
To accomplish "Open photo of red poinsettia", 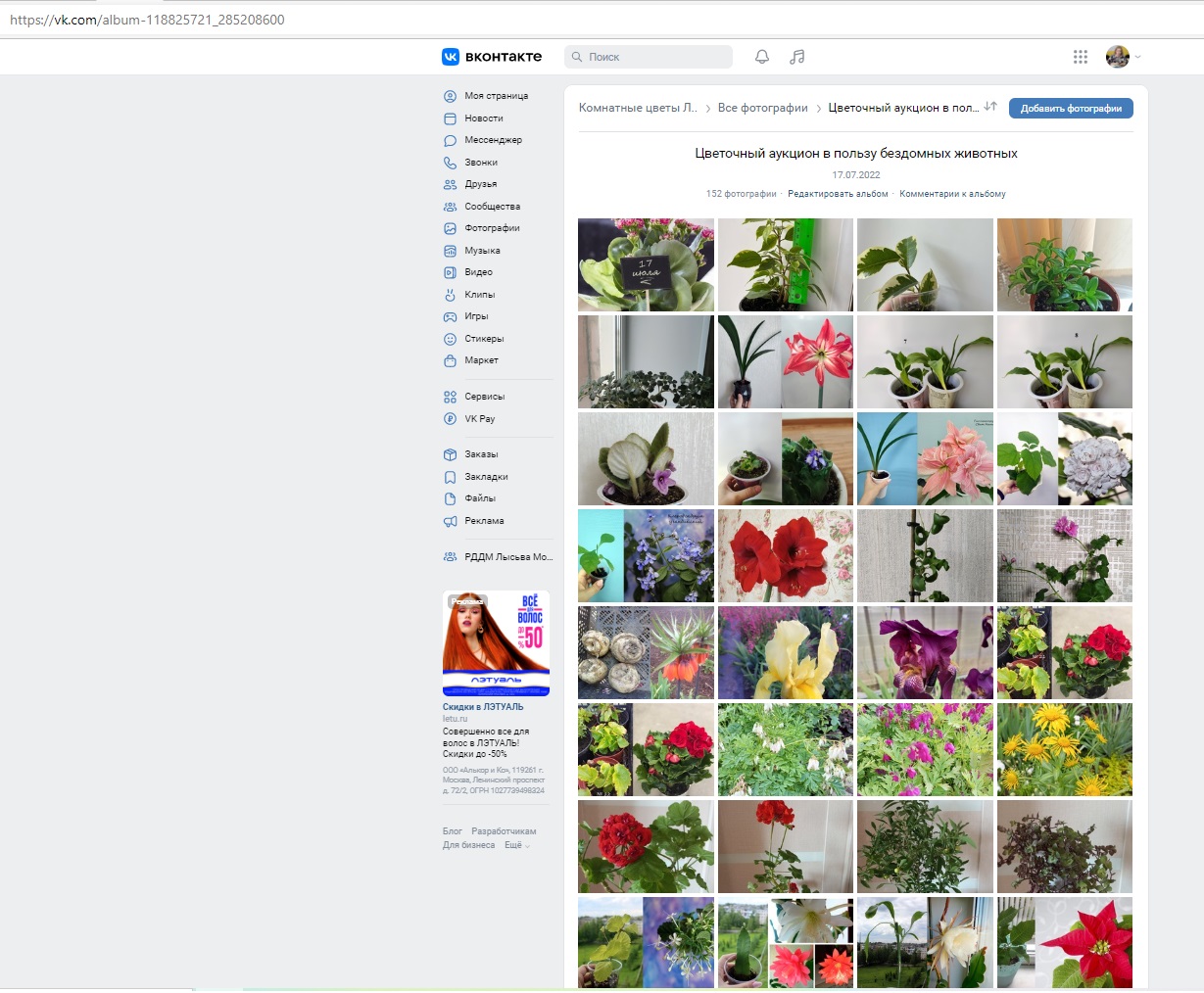I will pos(1065,943).
